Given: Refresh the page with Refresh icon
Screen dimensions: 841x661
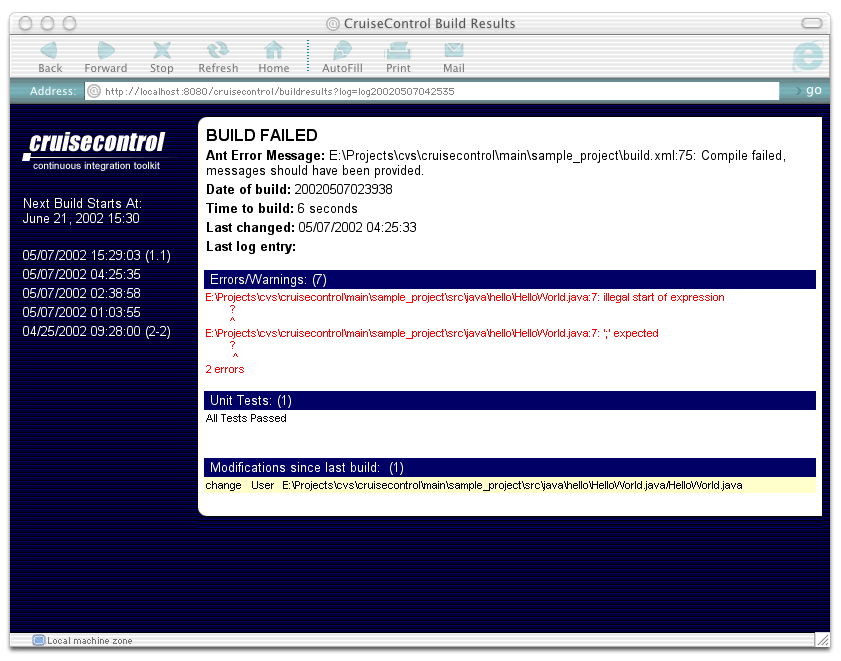Looking at the screenshot, I should tap(217, 51).
